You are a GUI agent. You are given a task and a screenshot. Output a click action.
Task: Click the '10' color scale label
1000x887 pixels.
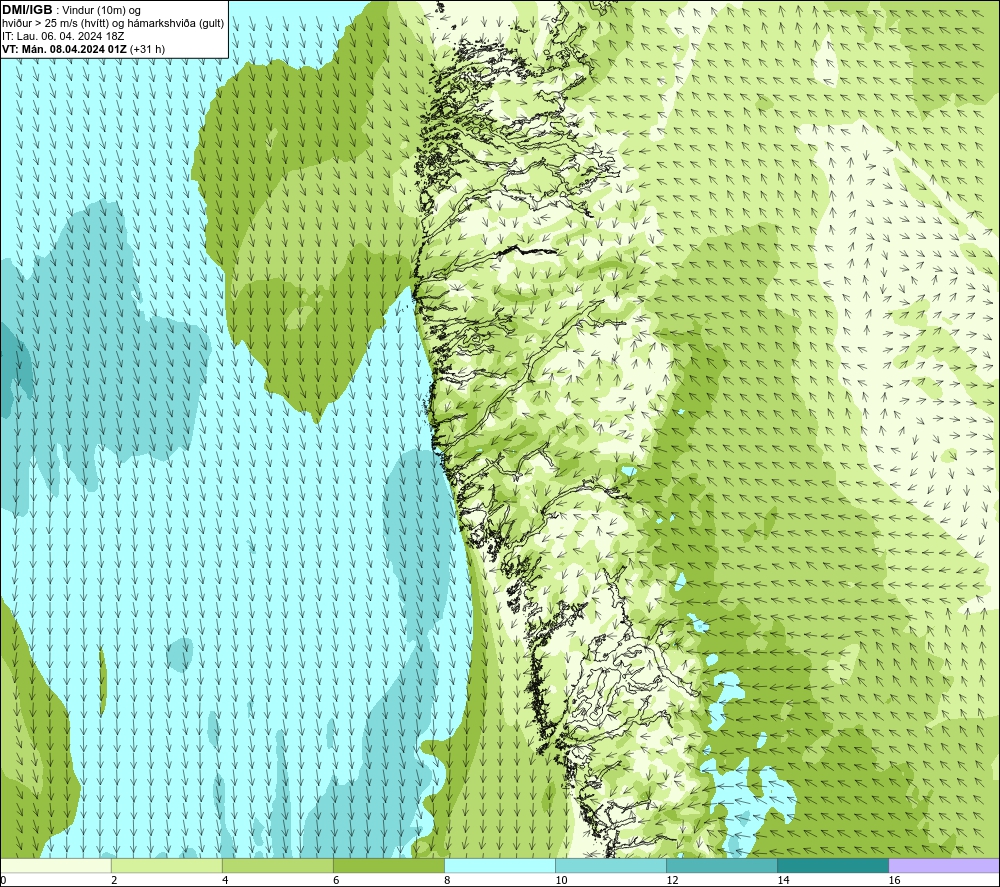561,881
